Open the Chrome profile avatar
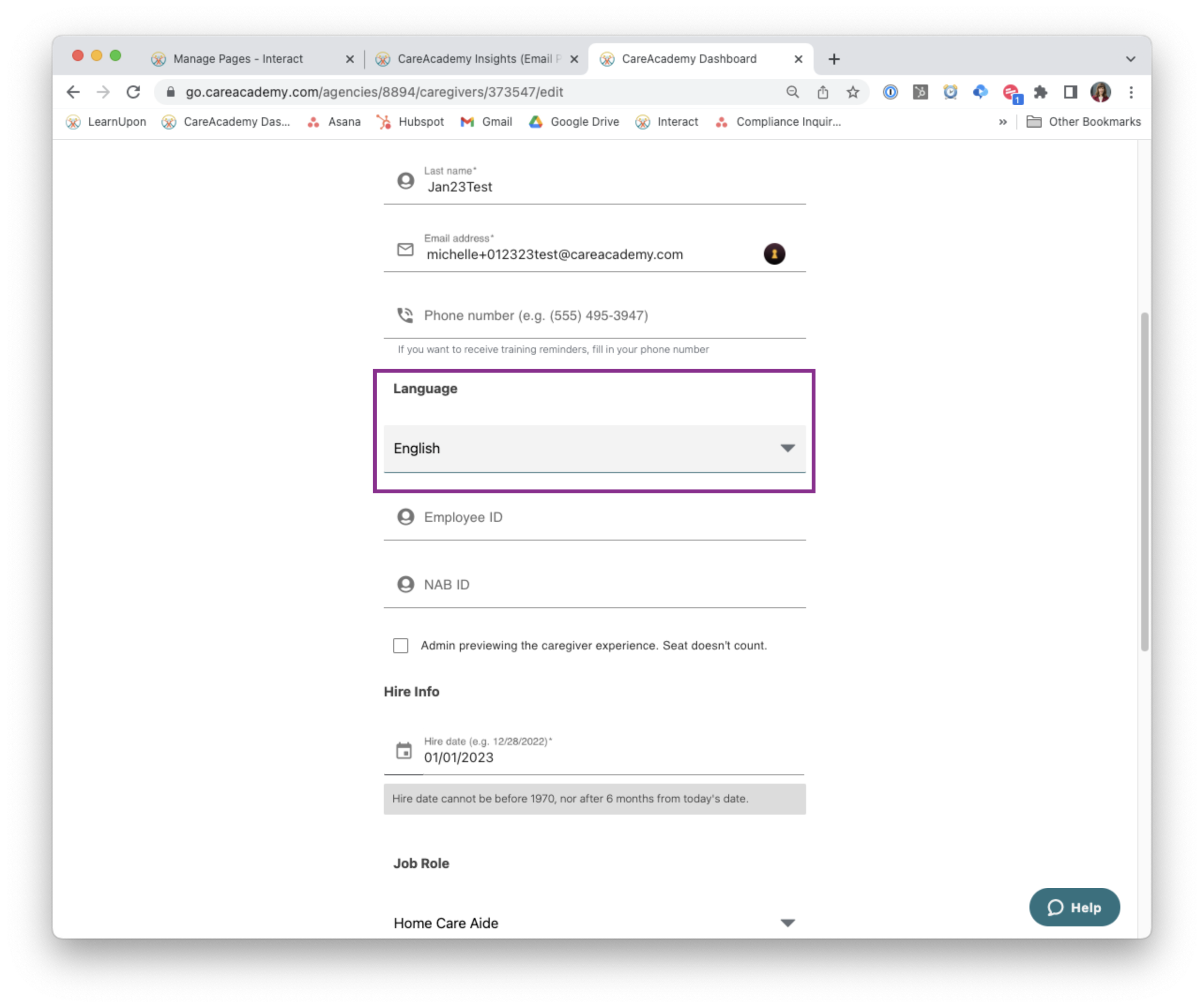This screenshot has width=1204, height=1008. 1100,92
